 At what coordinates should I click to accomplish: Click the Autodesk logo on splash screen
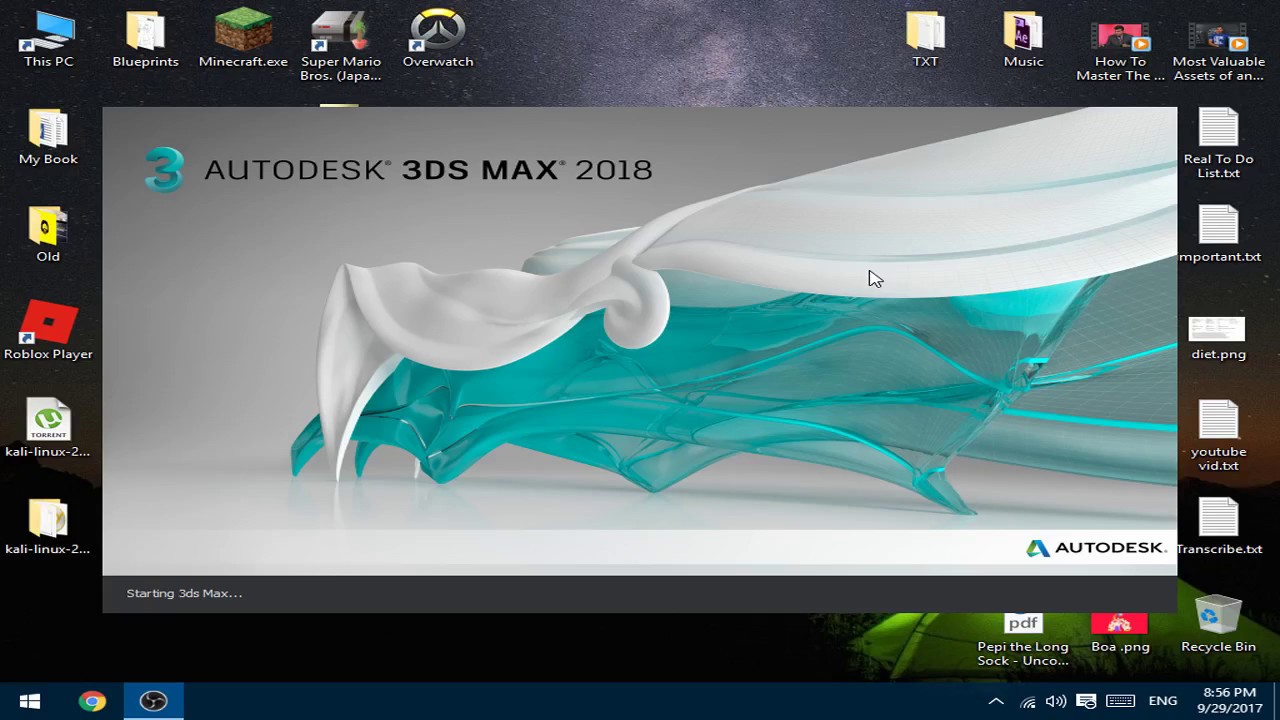point(1096,548)
